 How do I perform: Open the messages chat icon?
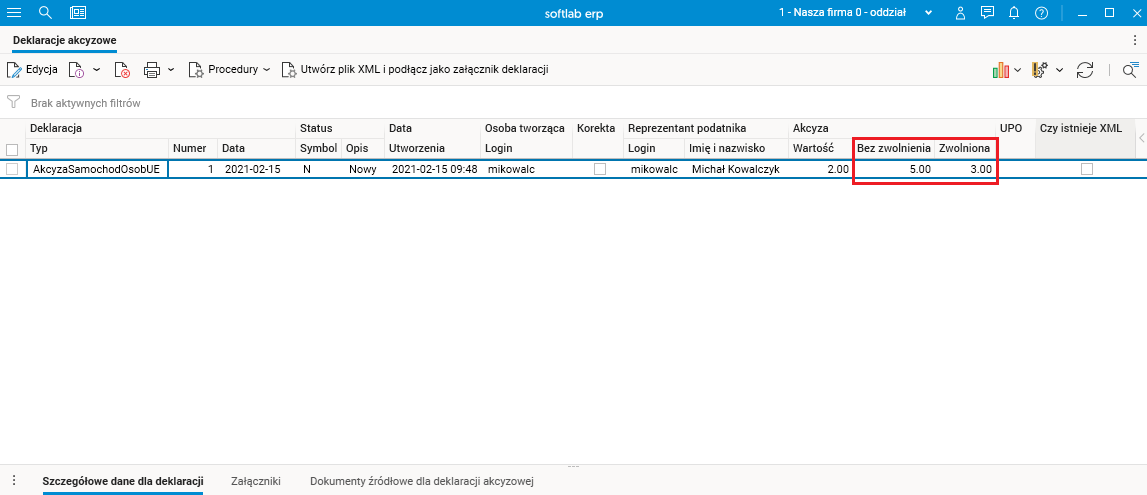click(x=988, y=13)
